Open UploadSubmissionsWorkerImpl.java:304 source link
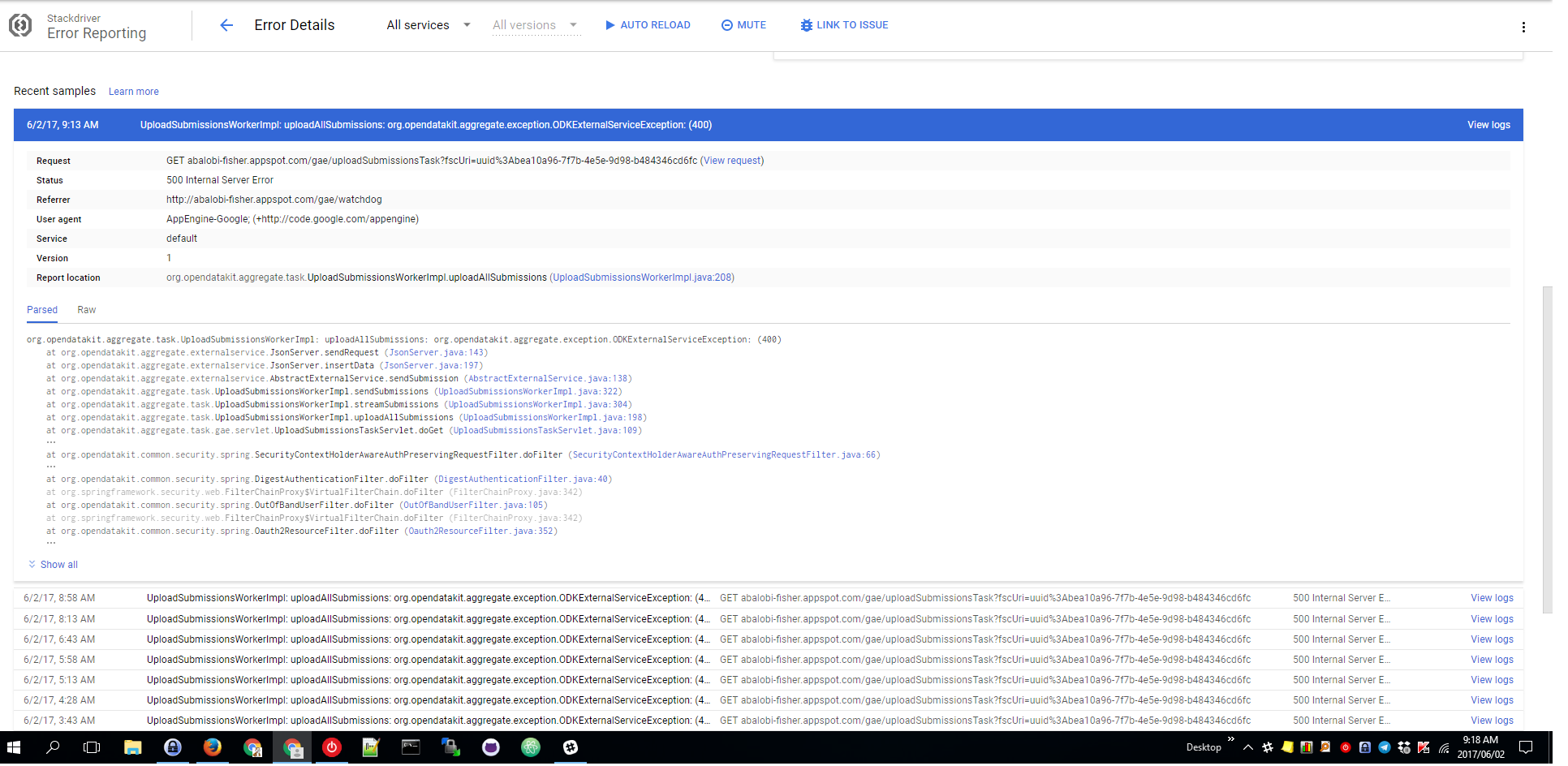1568x766 pixels. pos(538,405)
